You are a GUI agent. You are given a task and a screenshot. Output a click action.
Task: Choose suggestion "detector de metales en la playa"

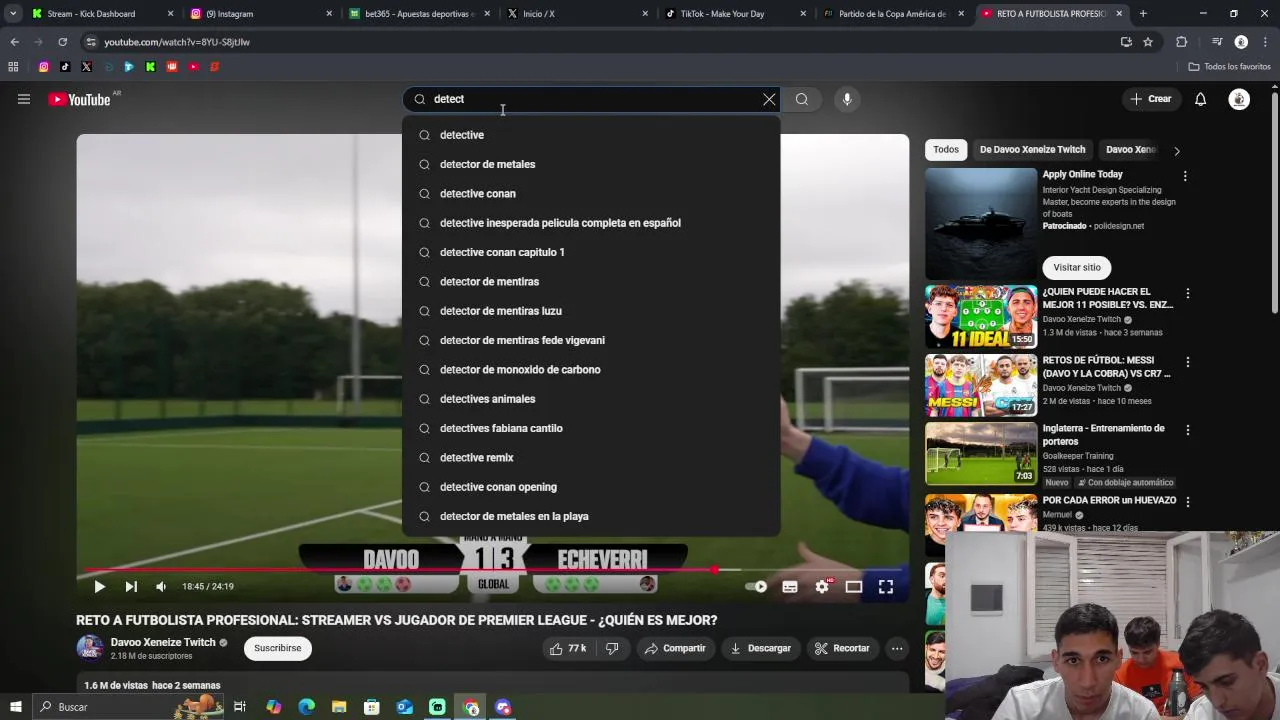591,516
